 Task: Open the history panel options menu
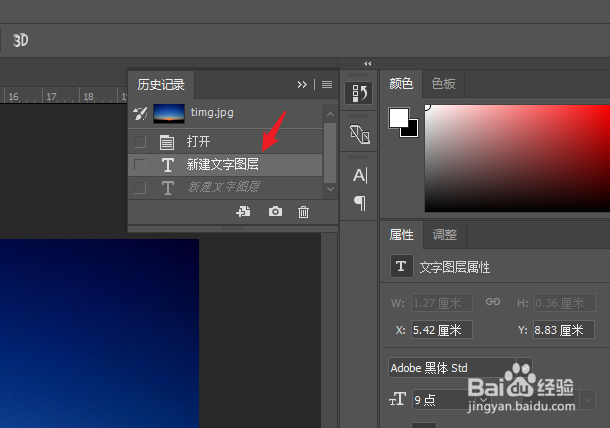[327, 84]
